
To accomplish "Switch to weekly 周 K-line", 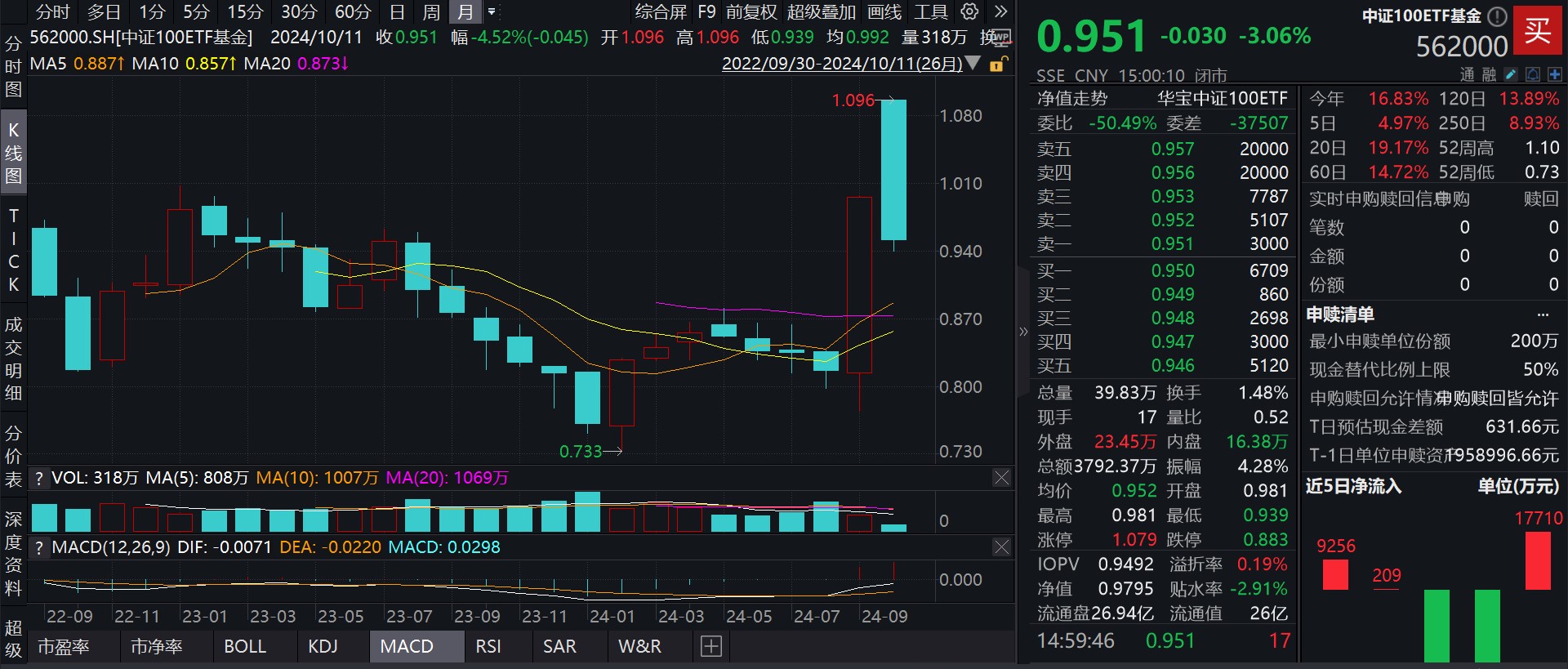I will click(431, 12).
